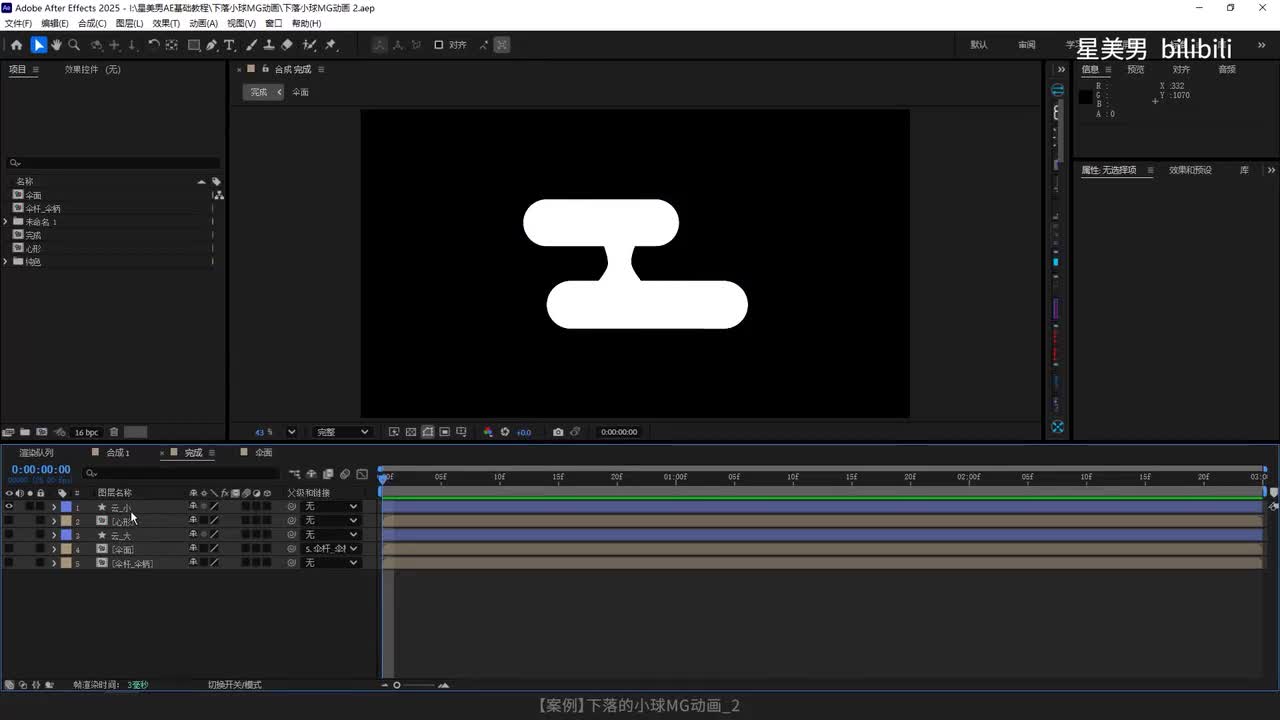Expand the [心形] layer properties

pyautogui.click(x=54, y=521)
